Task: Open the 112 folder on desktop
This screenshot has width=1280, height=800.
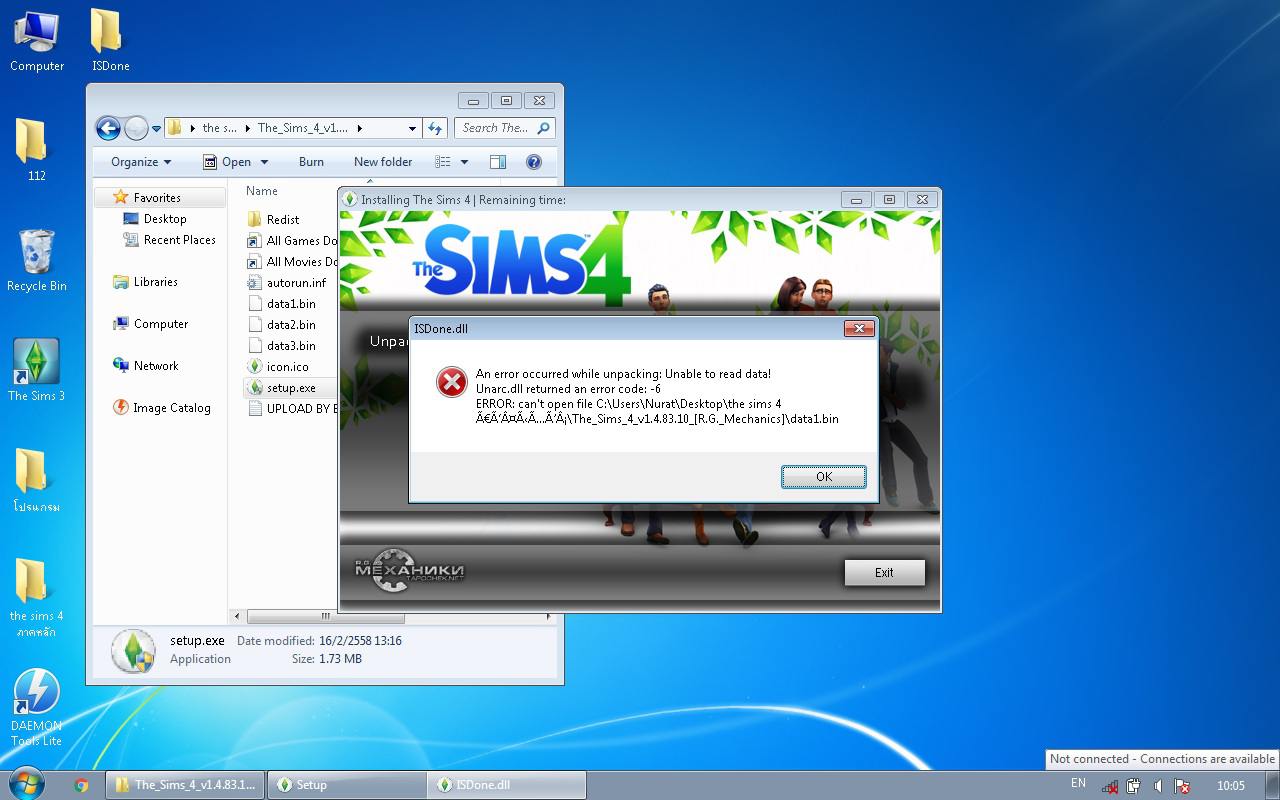Action: [x=36, y=150]
